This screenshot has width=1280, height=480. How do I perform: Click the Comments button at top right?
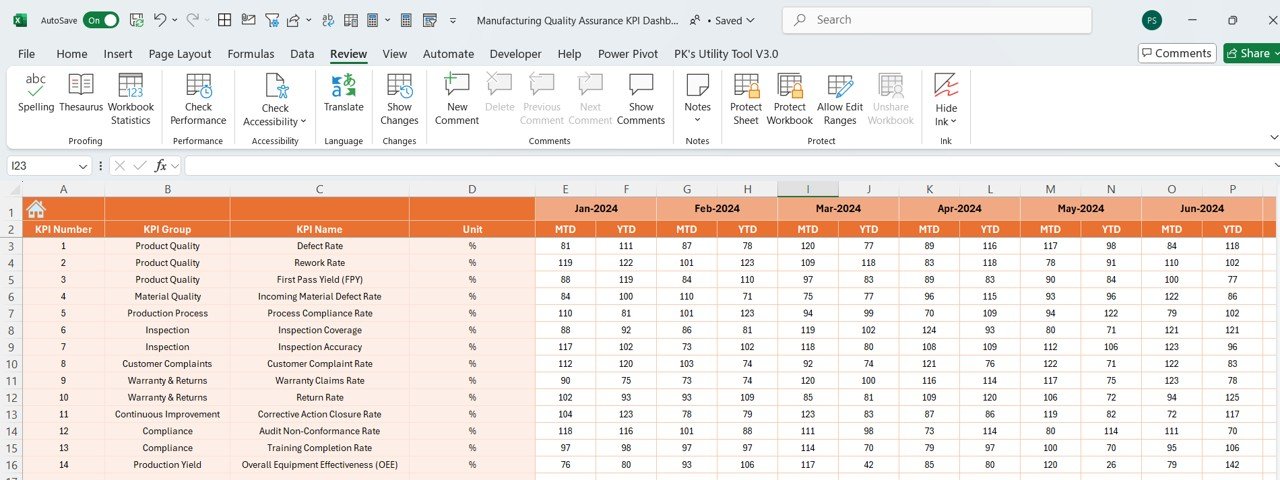[x=1177, y=53]
